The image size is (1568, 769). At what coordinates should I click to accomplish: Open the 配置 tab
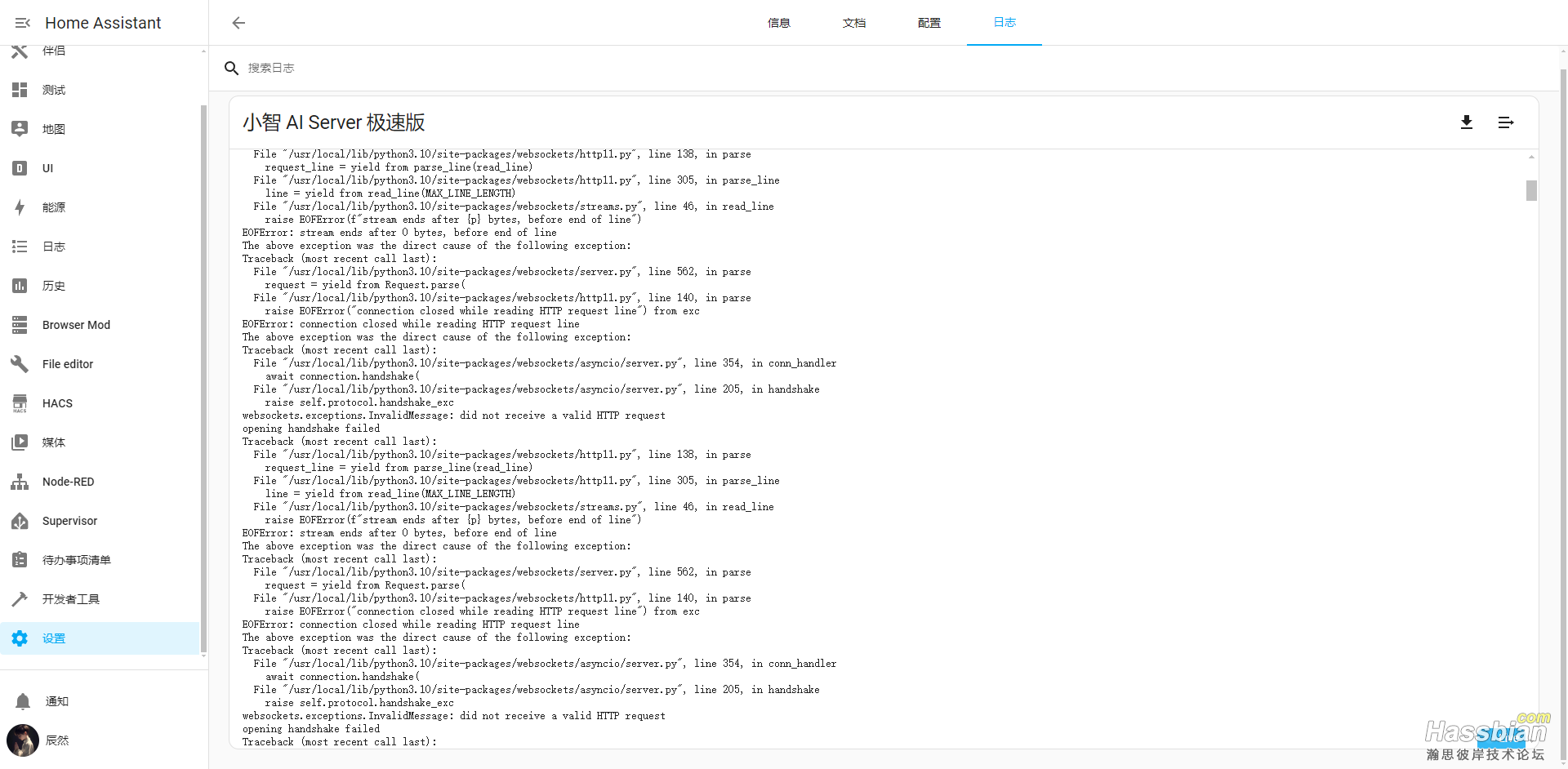[x=929, y=23]
